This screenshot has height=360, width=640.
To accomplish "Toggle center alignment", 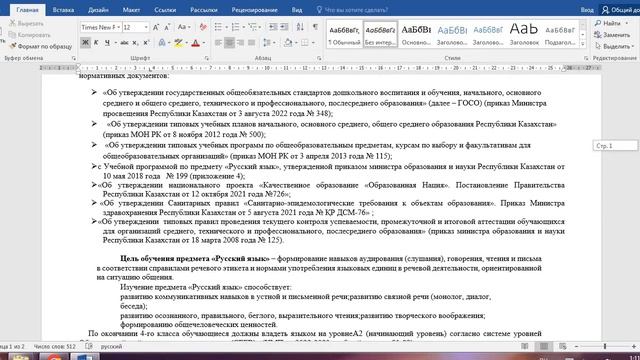I will [229, 42].
